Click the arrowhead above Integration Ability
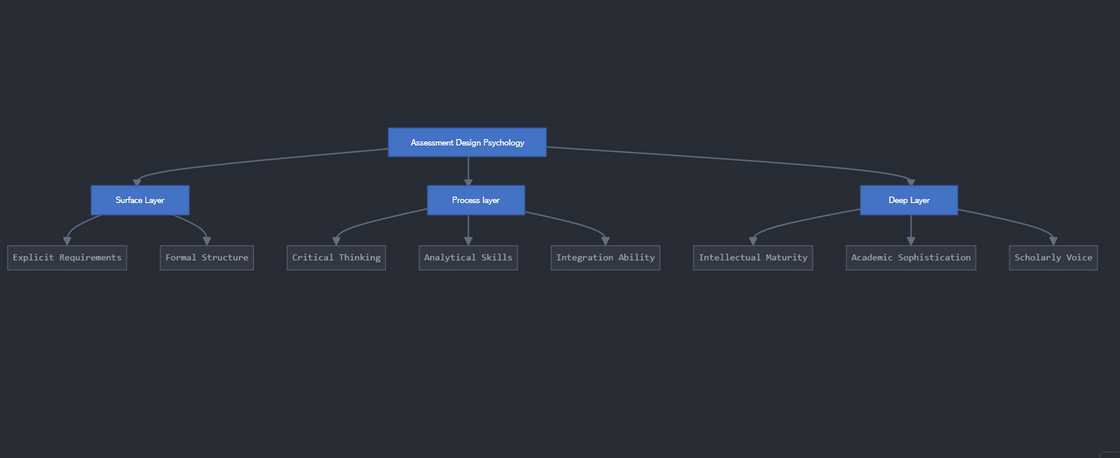The height and width of the screenshot is (458, 1120). click(606, 239)
